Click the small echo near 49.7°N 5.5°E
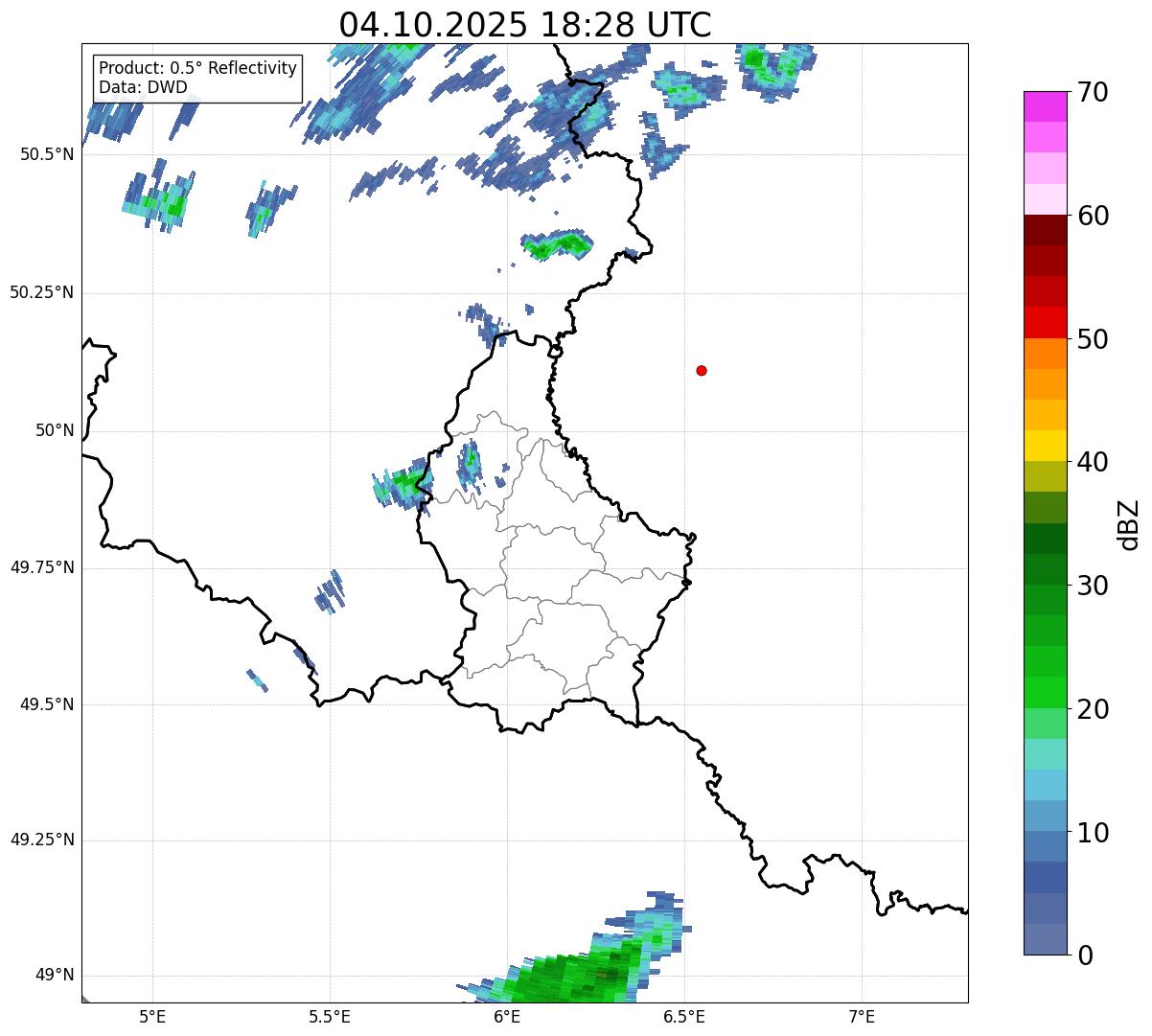This screenshot has width=1152, height=1036. (x=330, y=592)
